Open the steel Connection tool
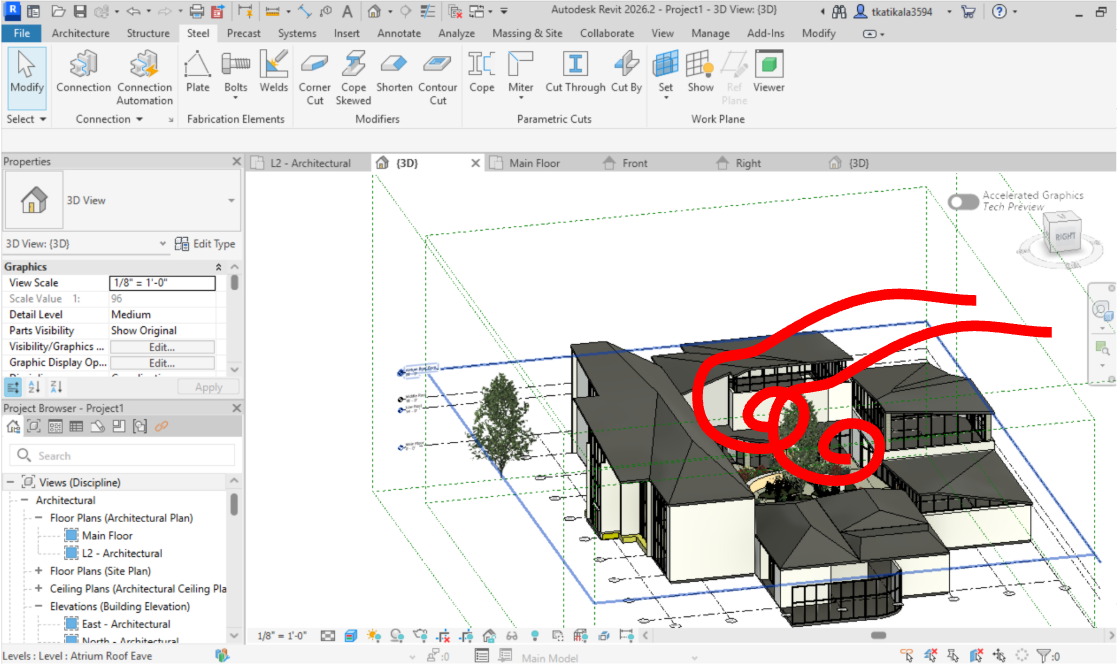This screenshot has width=1117, height=665. coord(83,73)
